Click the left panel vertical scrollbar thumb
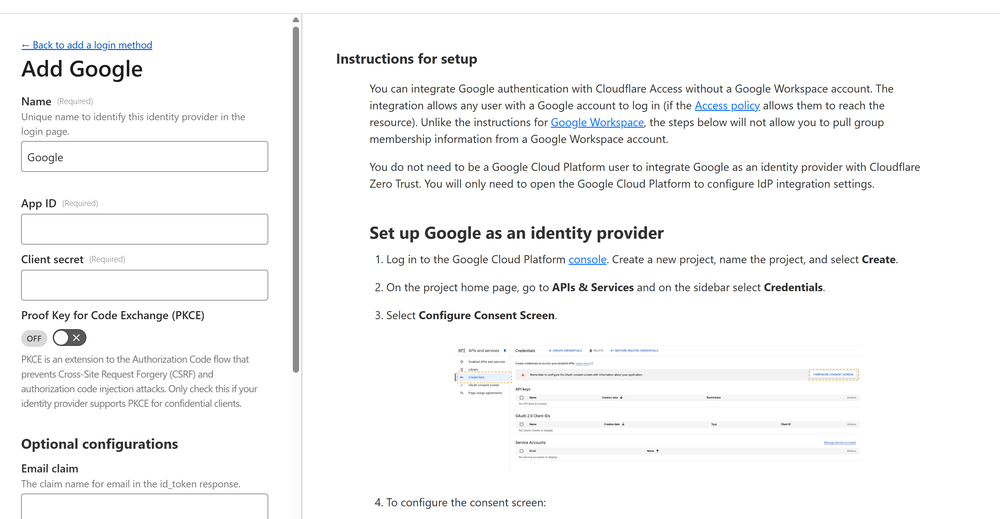Viewport: 1000px width, 519px height. (x=296, y=200)
